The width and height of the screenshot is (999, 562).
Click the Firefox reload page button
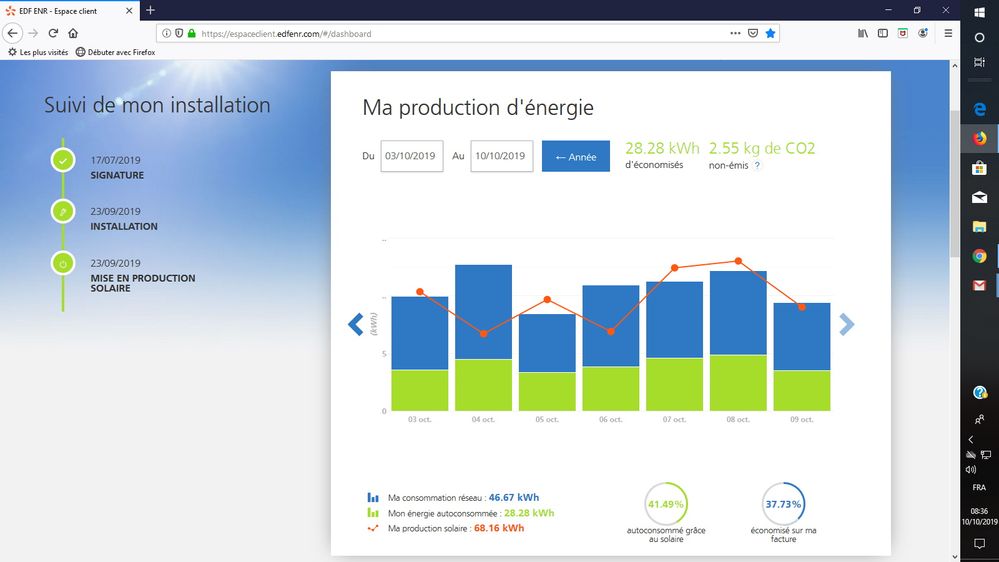pos(52,33)
